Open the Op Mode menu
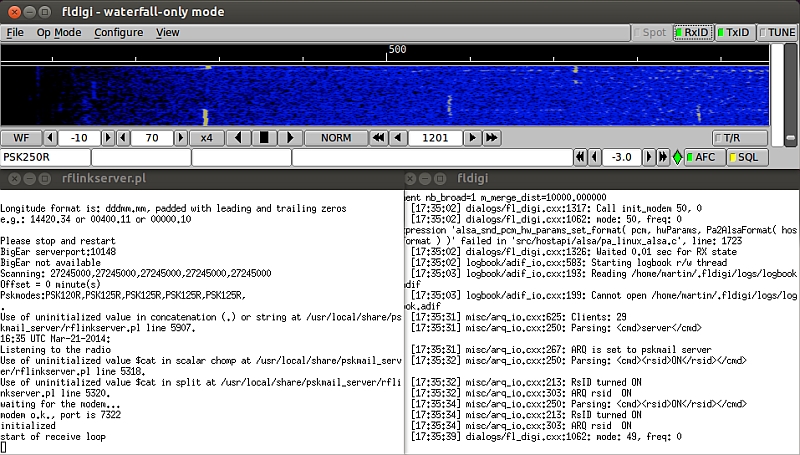 [59, 33]
